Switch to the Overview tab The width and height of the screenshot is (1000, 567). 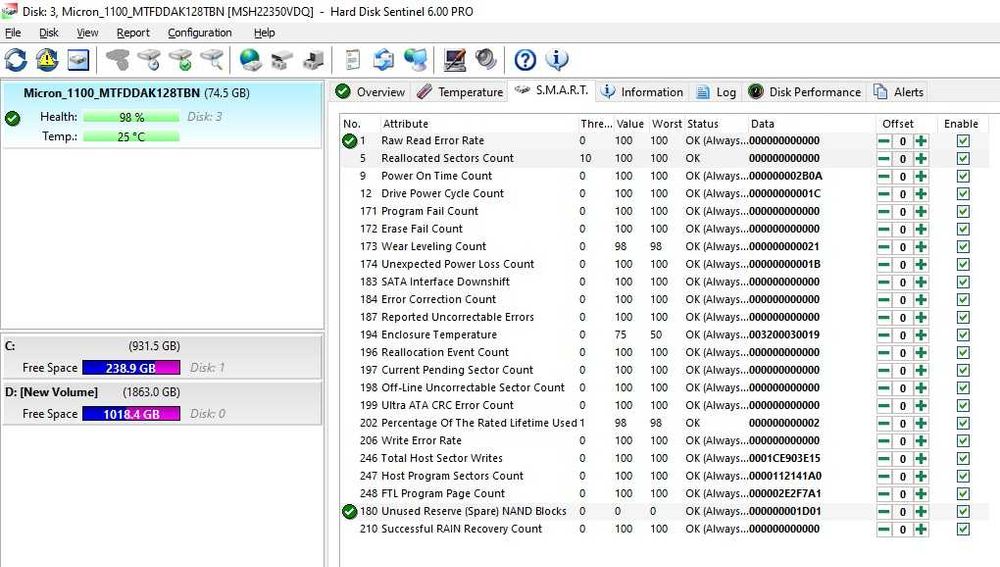[370, 92]
